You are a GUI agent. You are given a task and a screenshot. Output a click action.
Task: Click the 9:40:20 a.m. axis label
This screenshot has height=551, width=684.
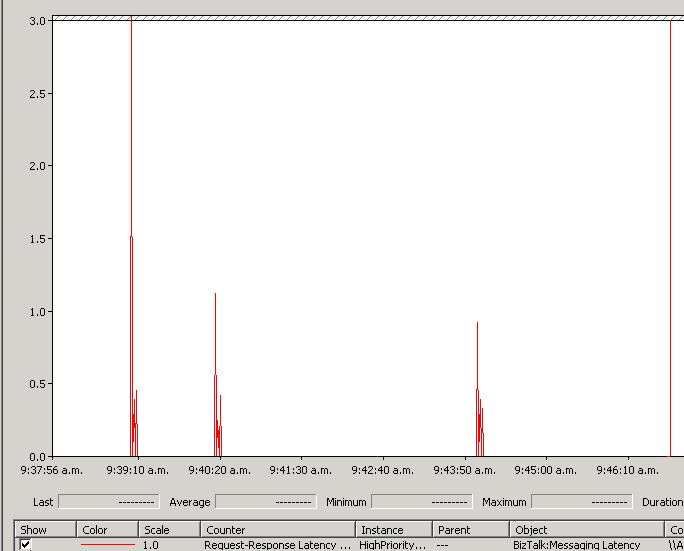click(x=219, y=470)
